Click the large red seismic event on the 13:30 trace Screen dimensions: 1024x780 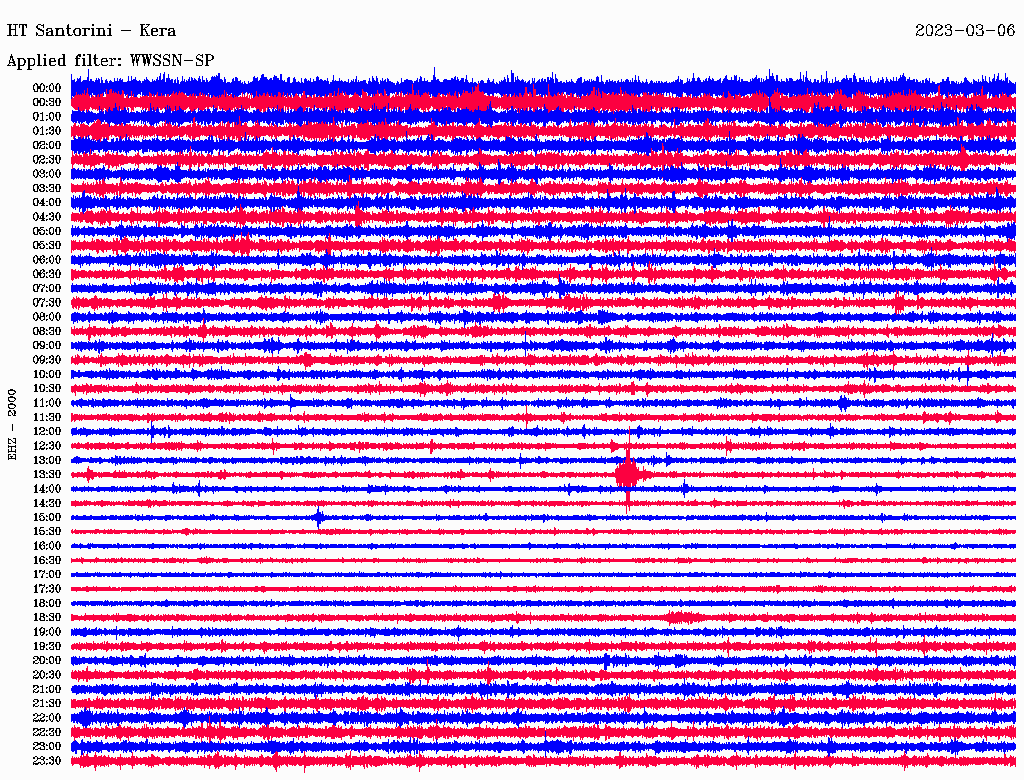(628, 473)
